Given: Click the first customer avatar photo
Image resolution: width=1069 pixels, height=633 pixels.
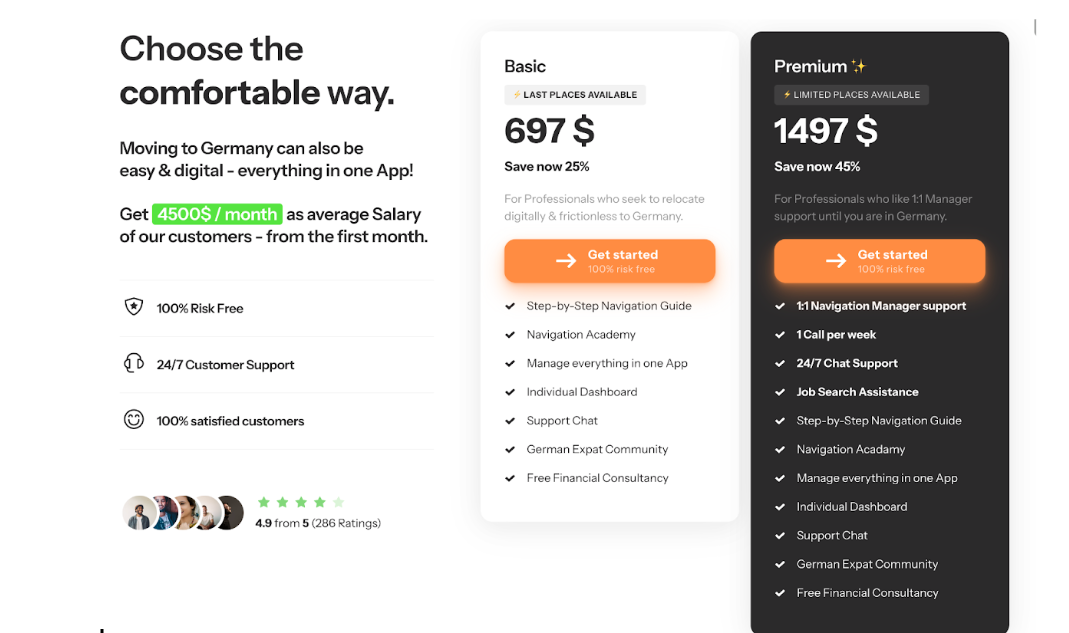Looking at the screenshot, I should (x=139, y=513).
